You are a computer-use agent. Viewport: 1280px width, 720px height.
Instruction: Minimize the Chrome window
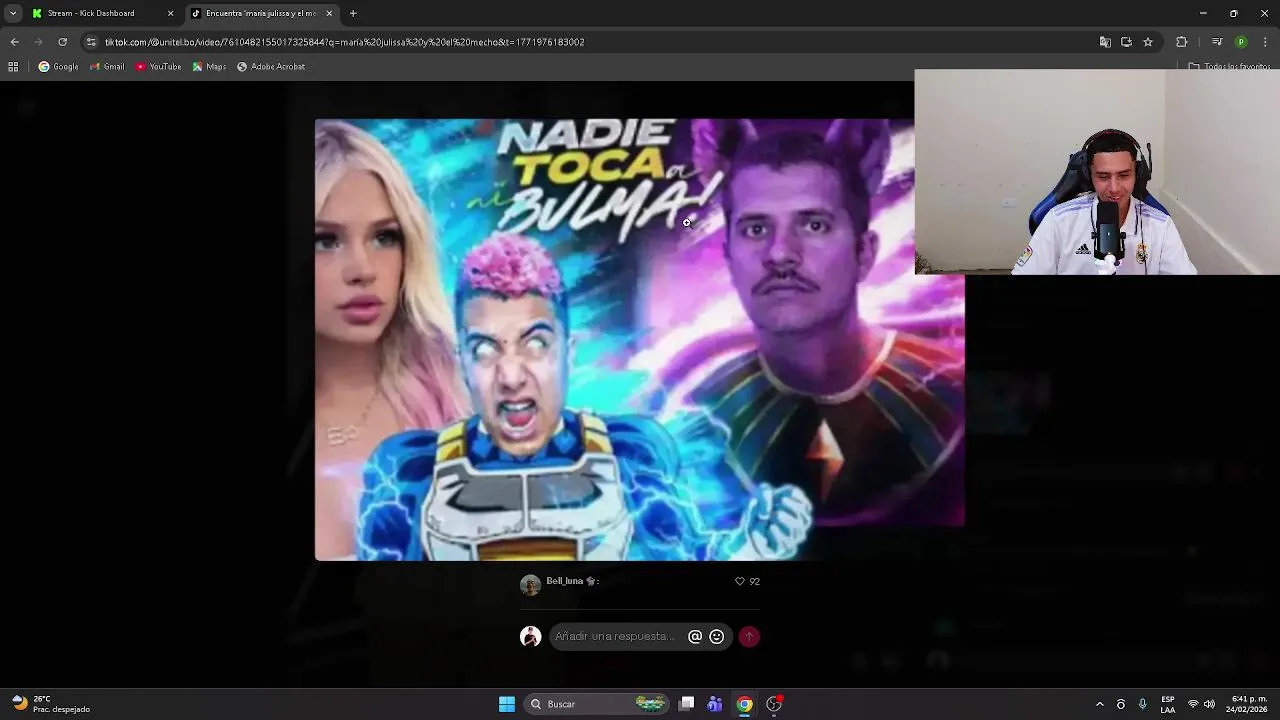pyautogui.click(x=1203, y=13)
